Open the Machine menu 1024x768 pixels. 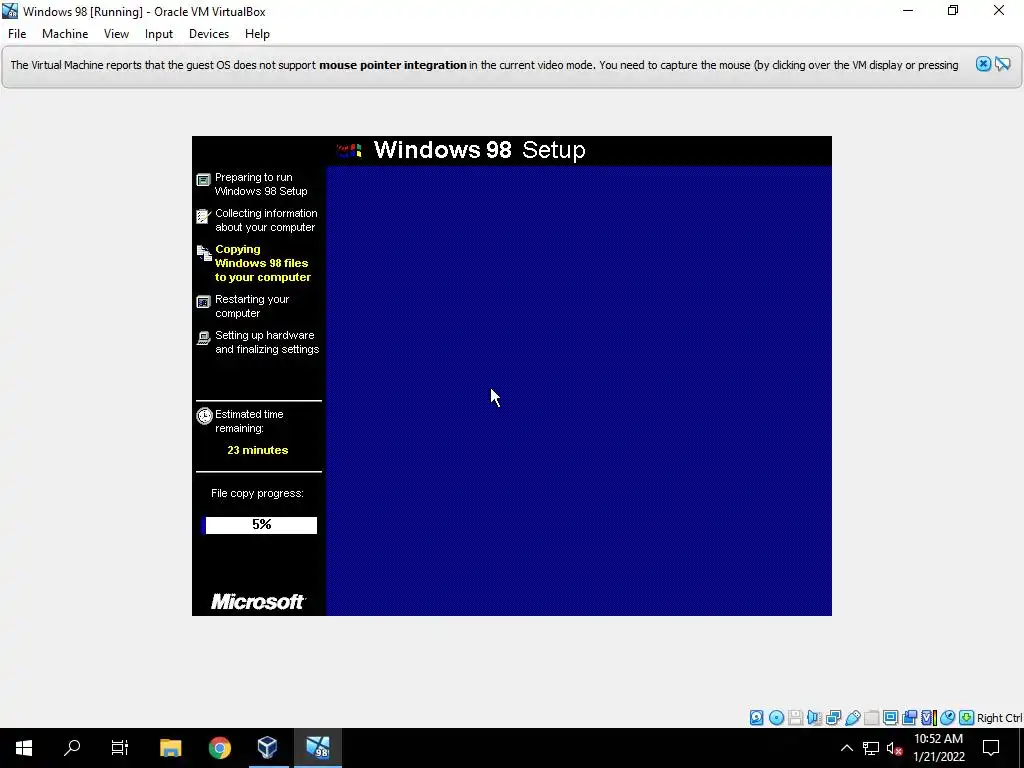(65, 34)
